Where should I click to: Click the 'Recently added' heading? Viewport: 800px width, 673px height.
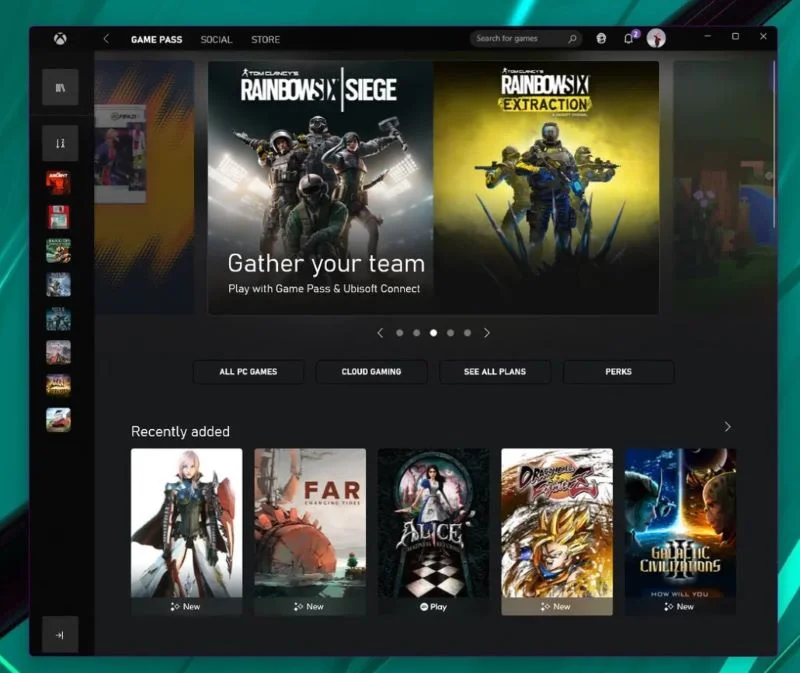[180, 432]
